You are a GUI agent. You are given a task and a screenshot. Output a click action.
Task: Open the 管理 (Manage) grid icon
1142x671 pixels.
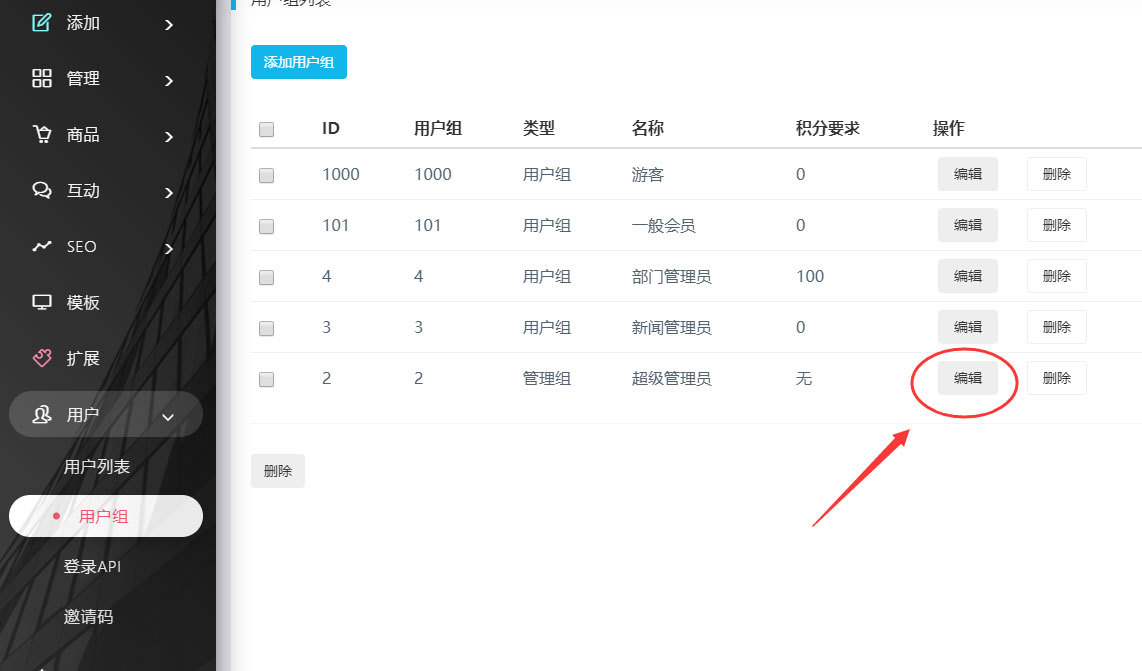pyautogui.click(x=41, y=78)
